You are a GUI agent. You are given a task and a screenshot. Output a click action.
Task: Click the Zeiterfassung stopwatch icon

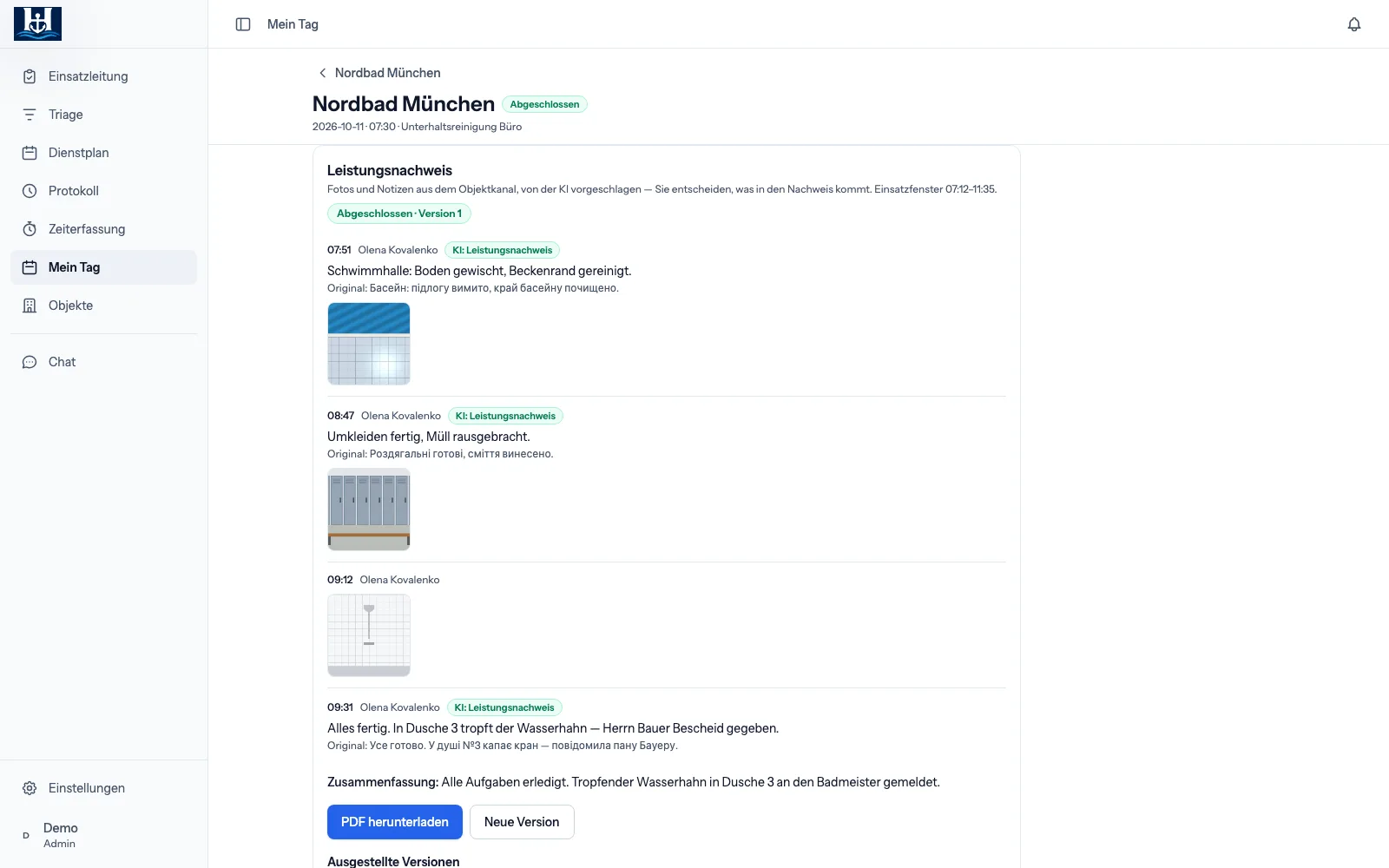(x=30, y=229)
